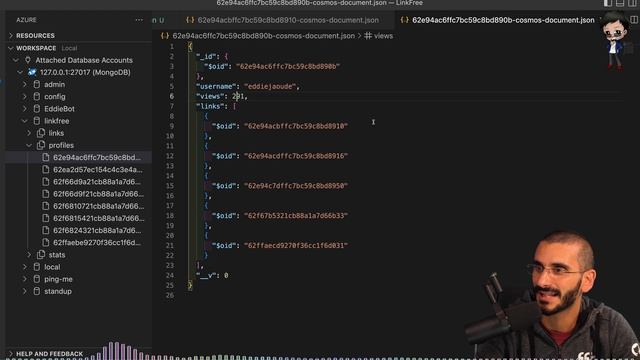Collapse the profiles collection chevron

[29, 145]
